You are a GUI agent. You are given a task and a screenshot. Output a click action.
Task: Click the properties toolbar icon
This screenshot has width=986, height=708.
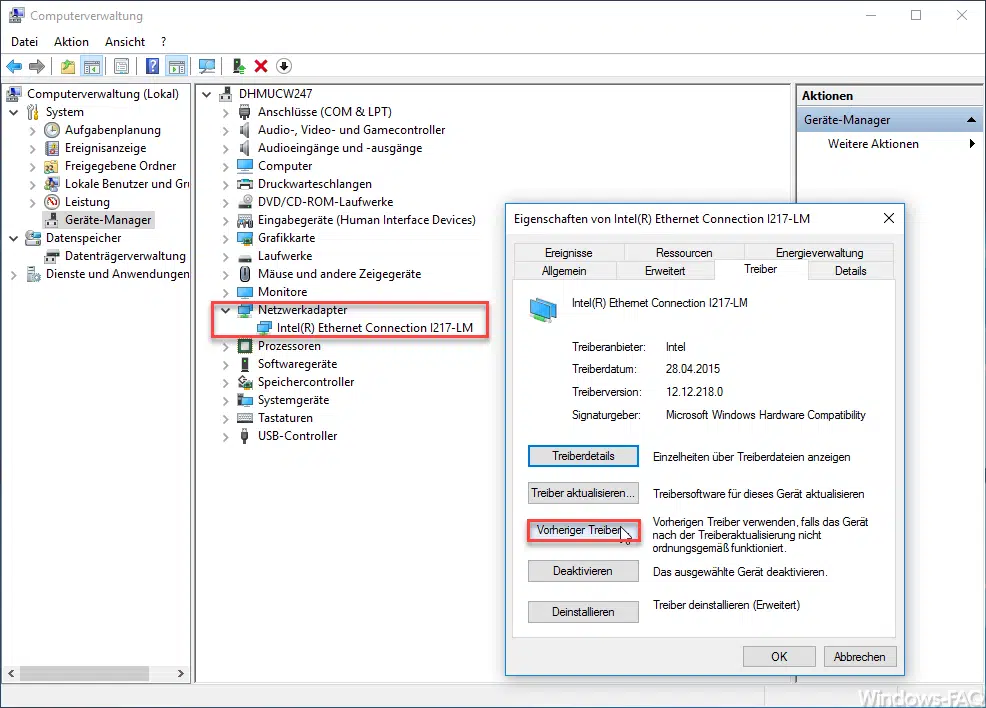[x=121, y=66]
